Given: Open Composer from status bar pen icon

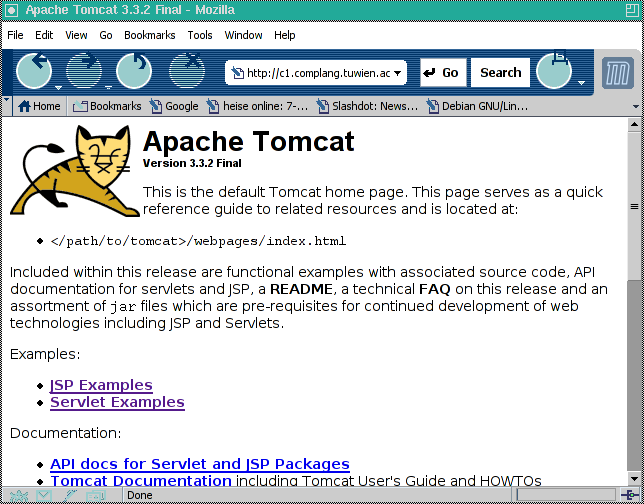Looking at the screenshot, I should pos(70,496).
